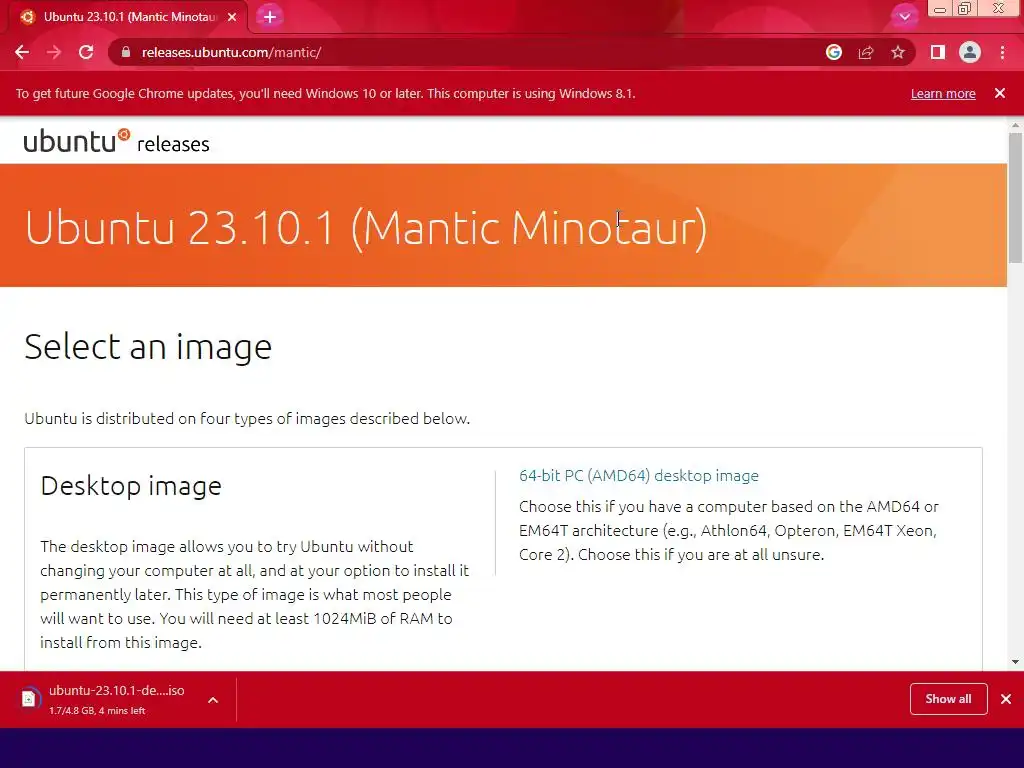Close the downloads bar
The height and width of the screenshot is (768, 1024).
coord(1006,699)
